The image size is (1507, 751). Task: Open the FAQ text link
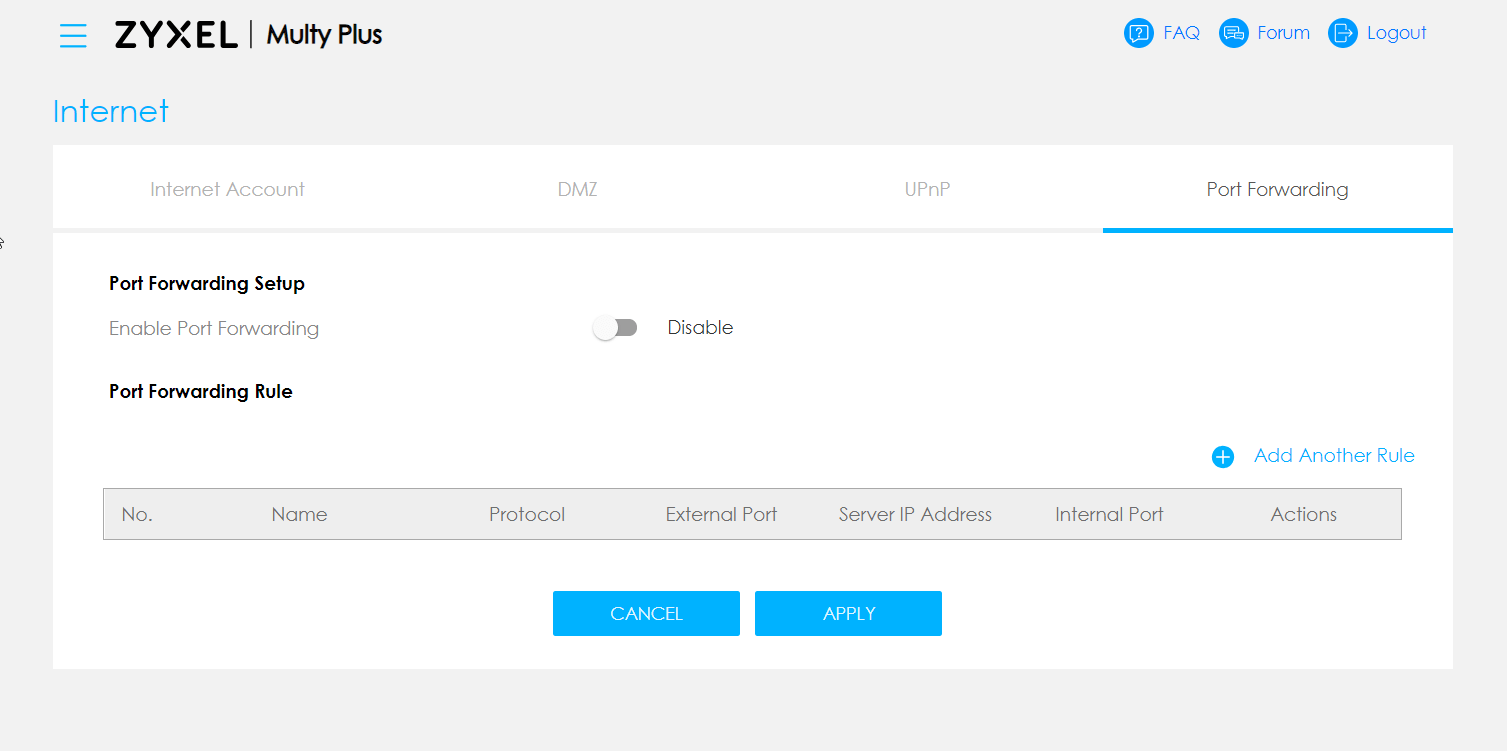(x=1181, y=33)
